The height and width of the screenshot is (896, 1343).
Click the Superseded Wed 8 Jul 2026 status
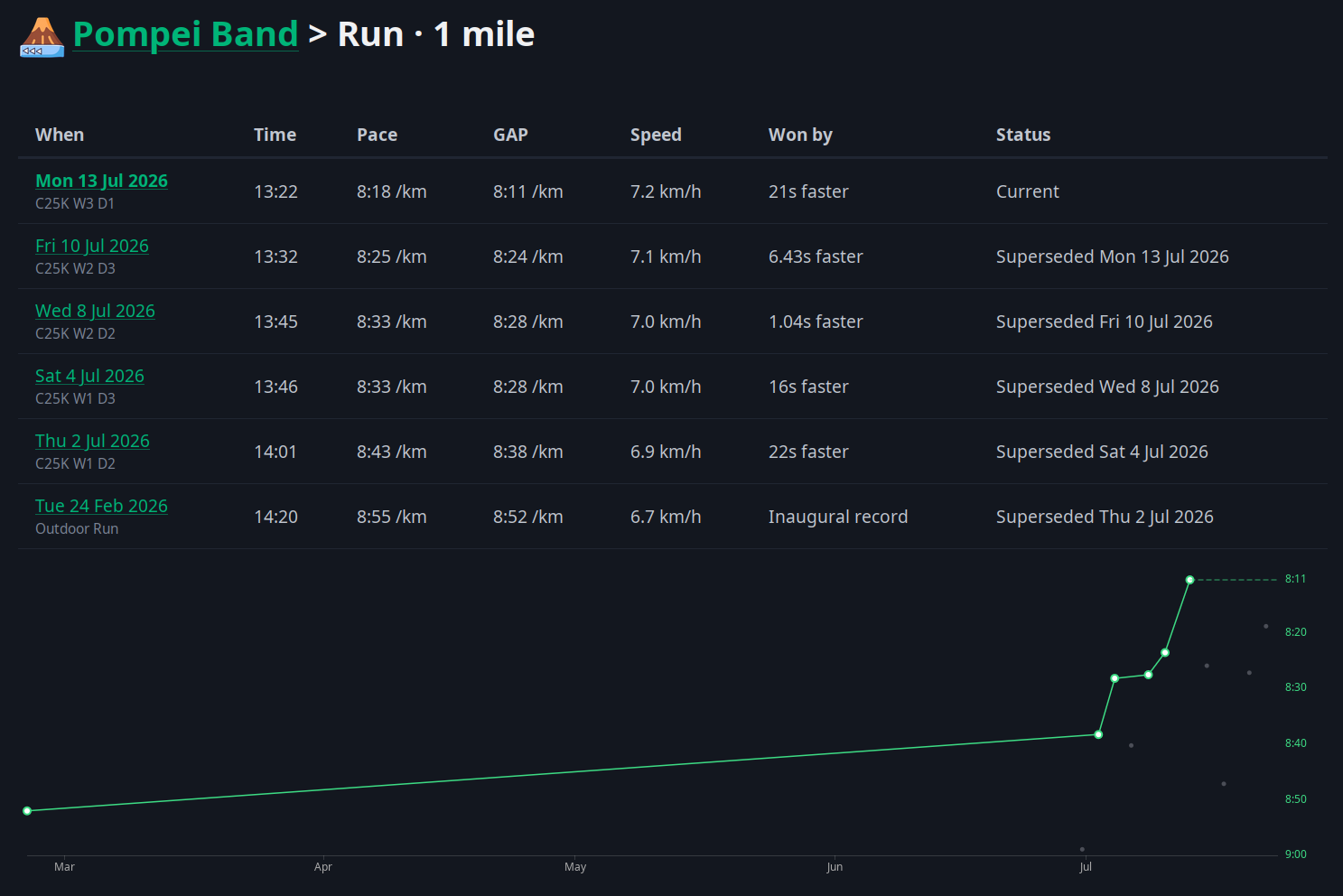click(1107, 387)
